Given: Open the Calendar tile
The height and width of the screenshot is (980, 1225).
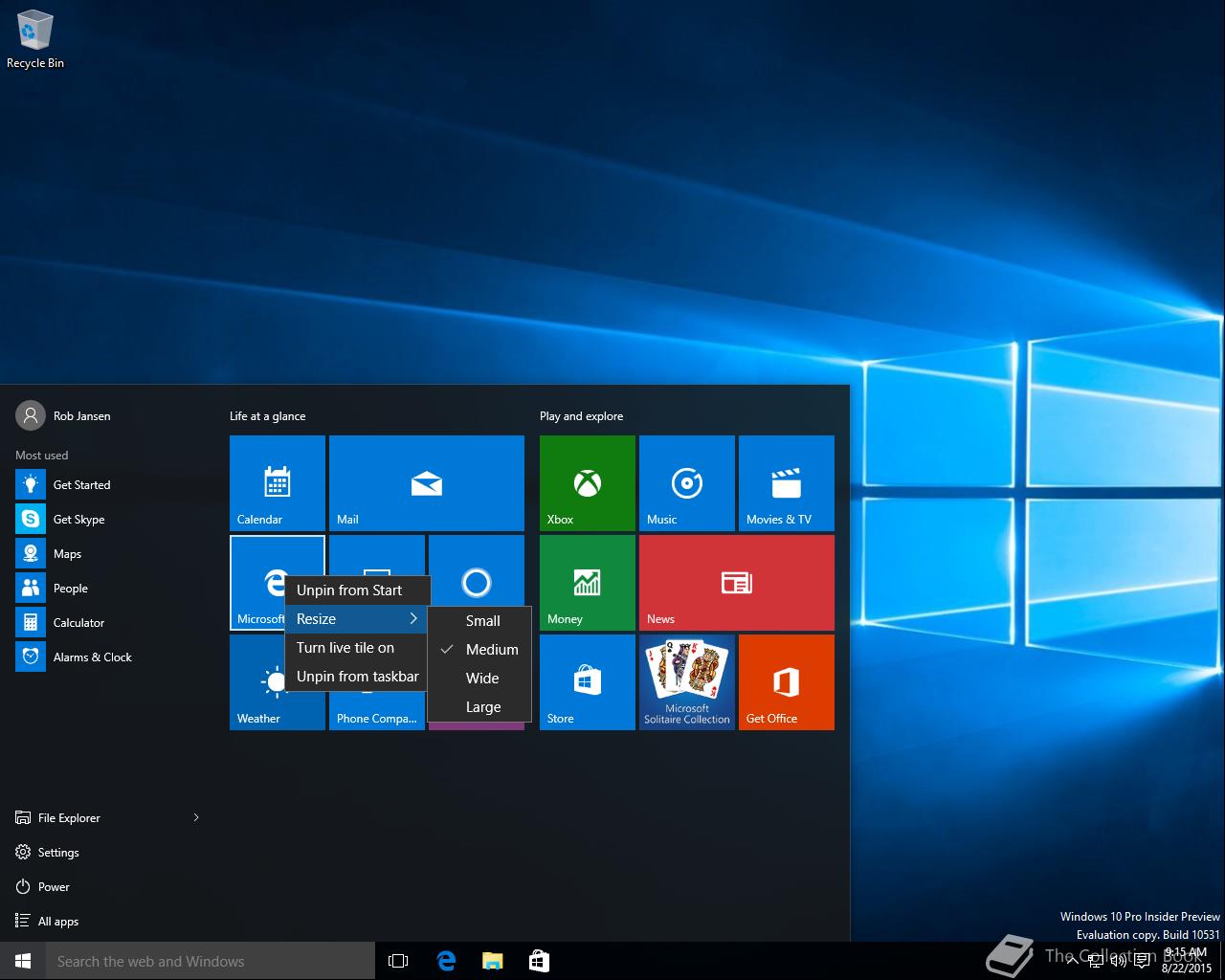Looking at the screenshot, I should click(278, 483).
